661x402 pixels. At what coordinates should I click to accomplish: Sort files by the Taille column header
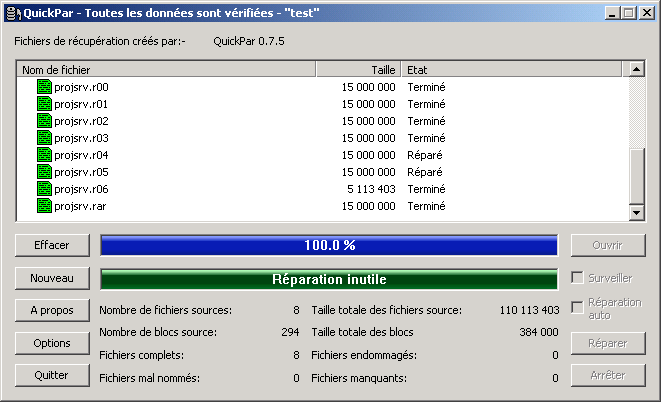tap(358, 70)
